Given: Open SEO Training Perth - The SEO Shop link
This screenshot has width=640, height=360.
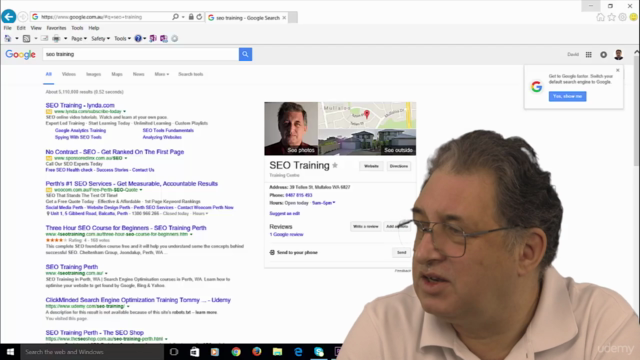Looking at the screenshot, I should [94, 333].
